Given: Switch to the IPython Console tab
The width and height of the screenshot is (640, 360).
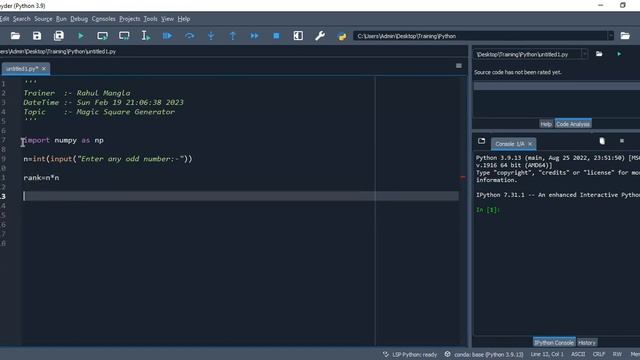Looking at the screenshot, I should click(x=554, y=343).
